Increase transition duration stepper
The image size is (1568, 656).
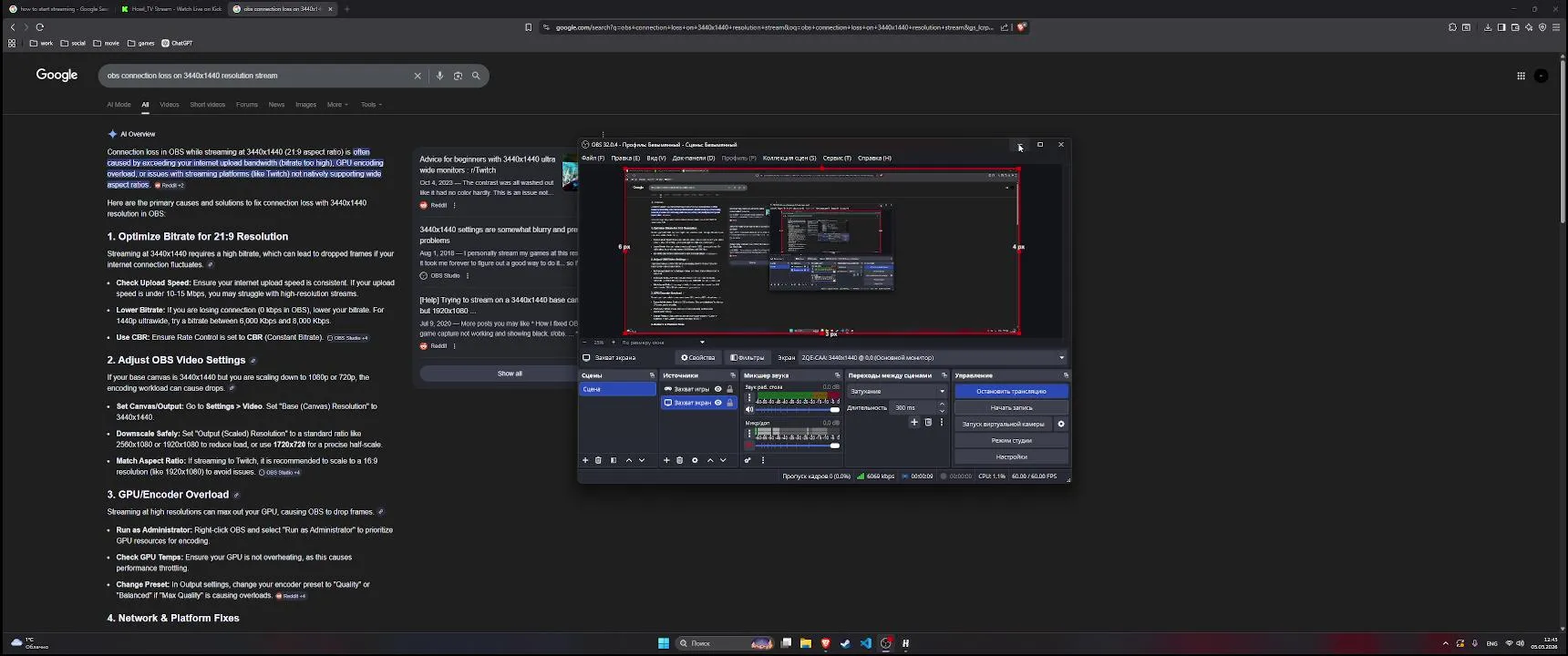942,405
